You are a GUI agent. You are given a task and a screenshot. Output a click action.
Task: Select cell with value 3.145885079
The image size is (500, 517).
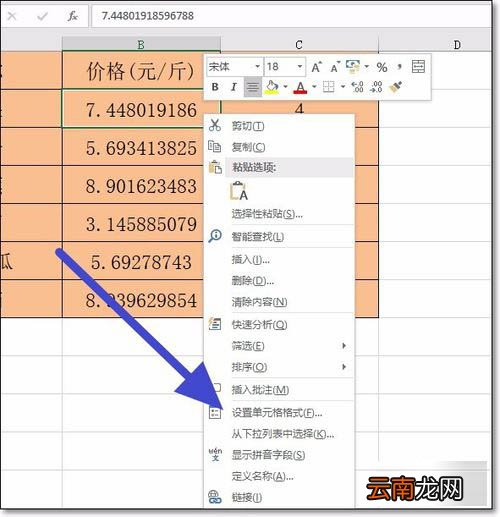pyautogui.click(x=133, y=223)
